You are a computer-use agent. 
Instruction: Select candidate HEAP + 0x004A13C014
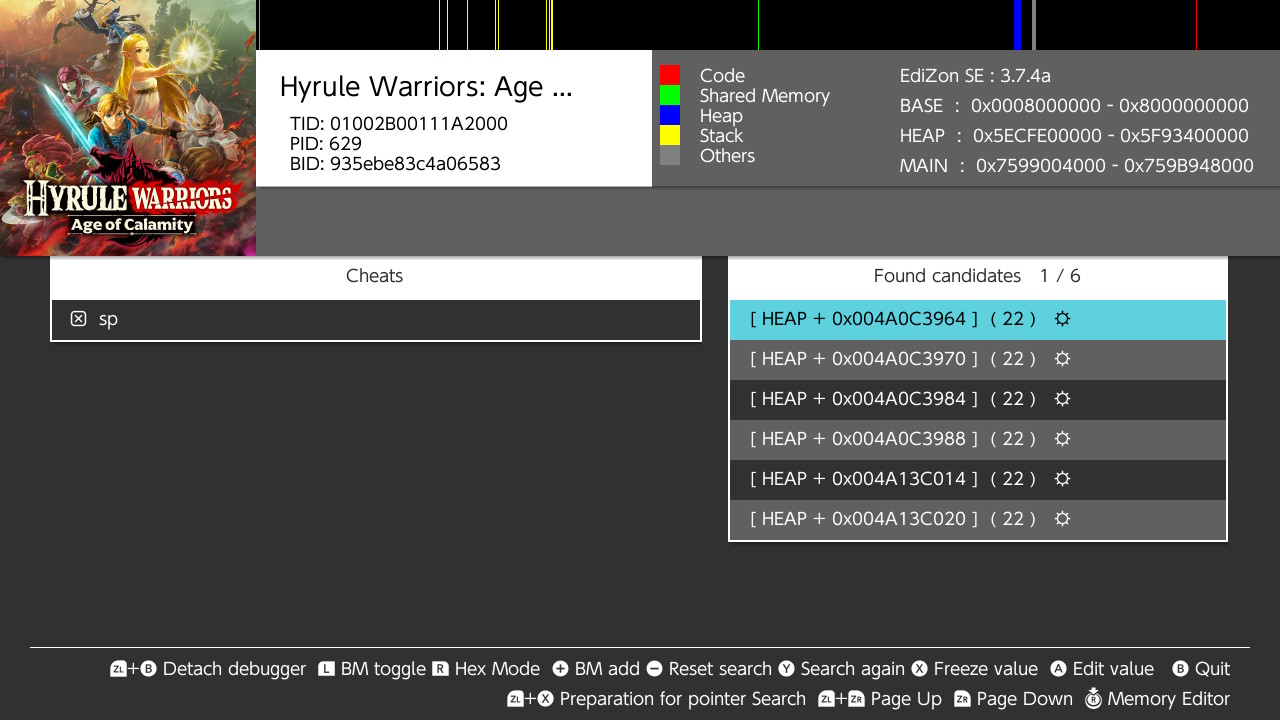point(978,479)
